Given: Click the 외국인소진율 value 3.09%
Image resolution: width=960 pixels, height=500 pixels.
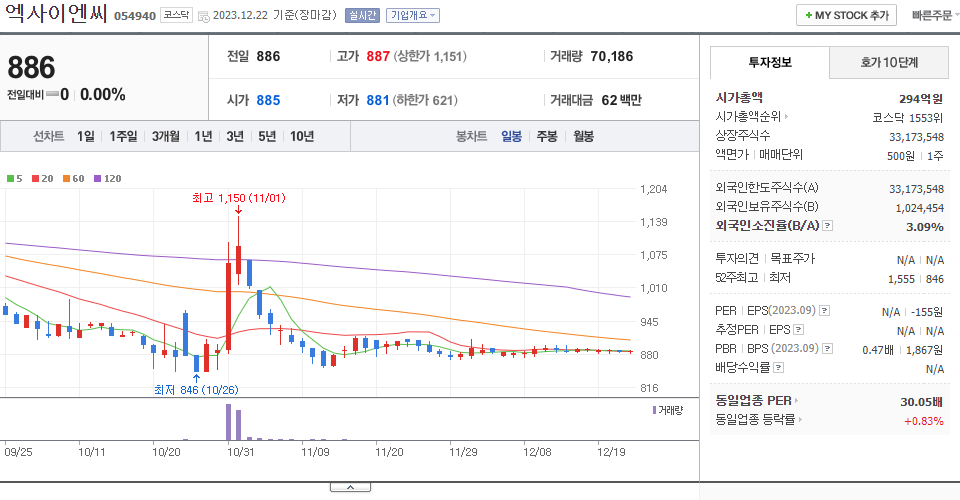Looking at the screenshot, I should 924,227.
